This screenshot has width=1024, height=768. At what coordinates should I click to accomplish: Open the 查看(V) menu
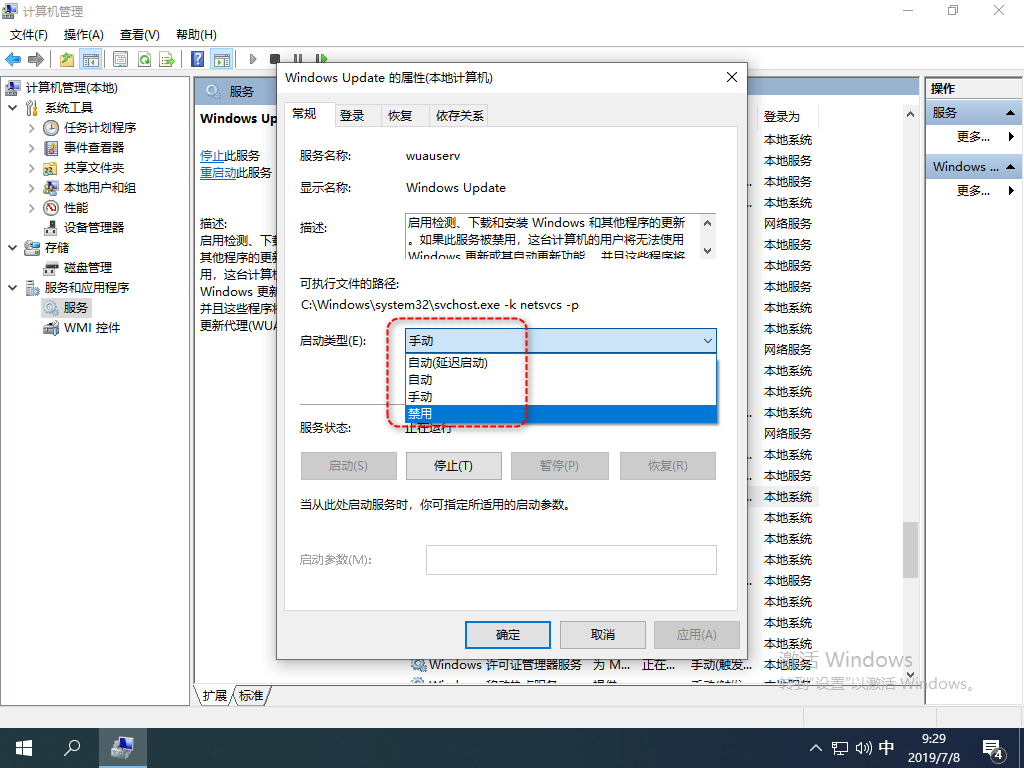coord(140,35)
